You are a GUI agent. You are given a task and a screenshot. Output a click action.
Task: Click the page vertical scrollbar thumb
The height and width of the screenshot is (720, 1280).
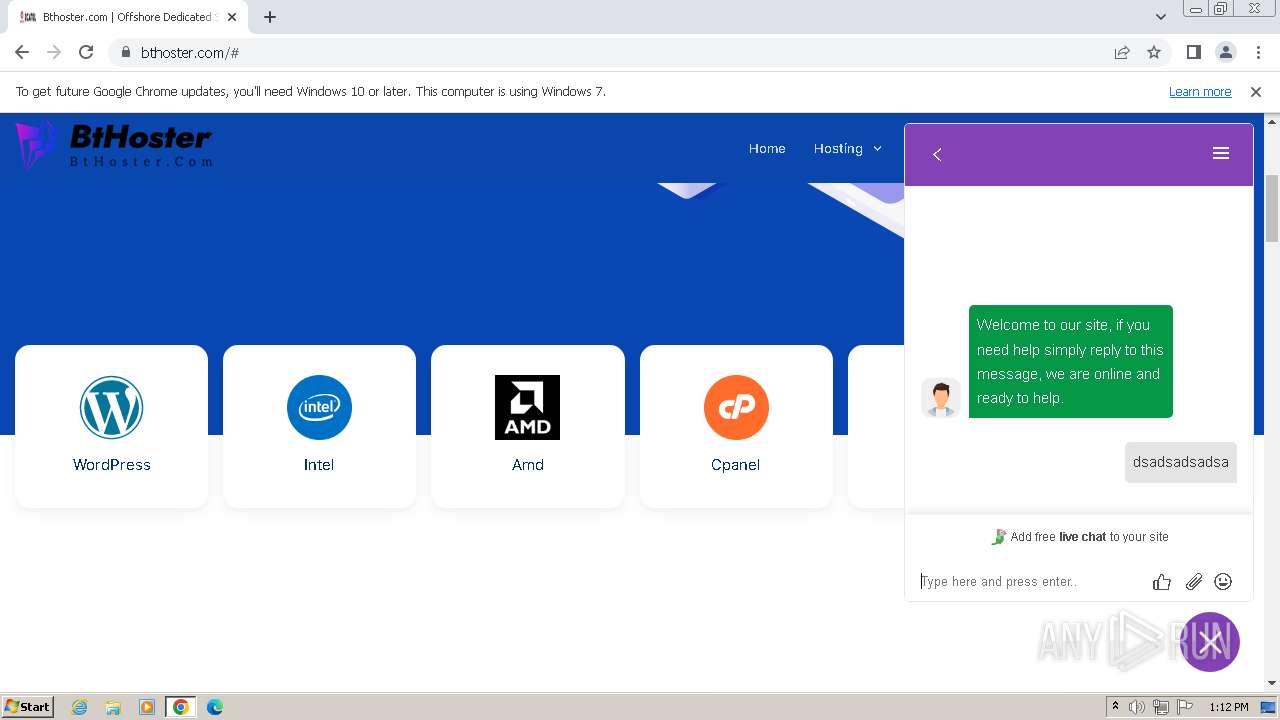1272,208
